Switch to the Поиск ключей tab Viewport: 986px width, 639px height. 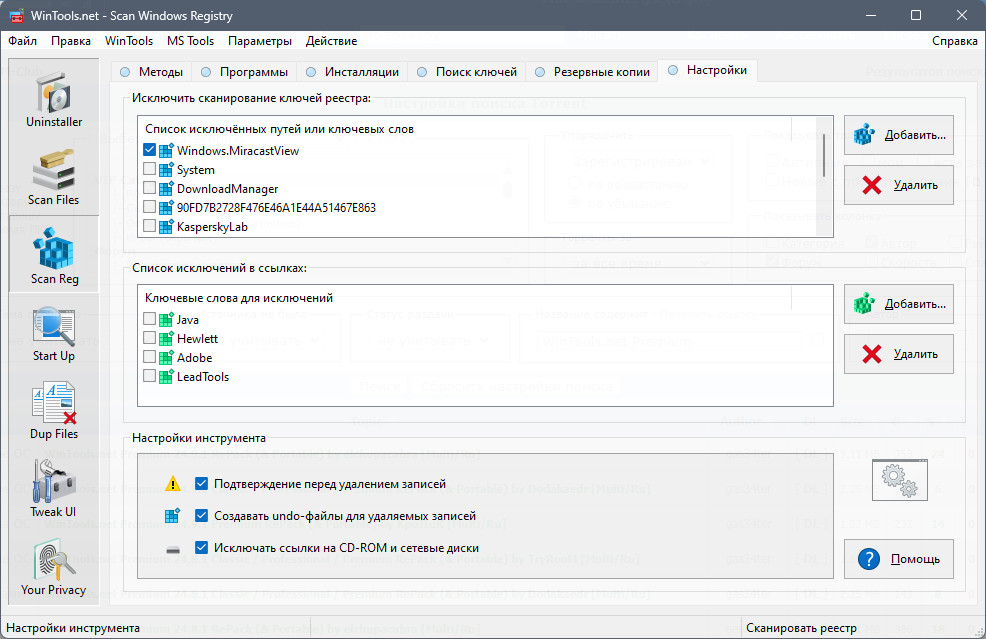pyautogui.click(x=467, y=72)
